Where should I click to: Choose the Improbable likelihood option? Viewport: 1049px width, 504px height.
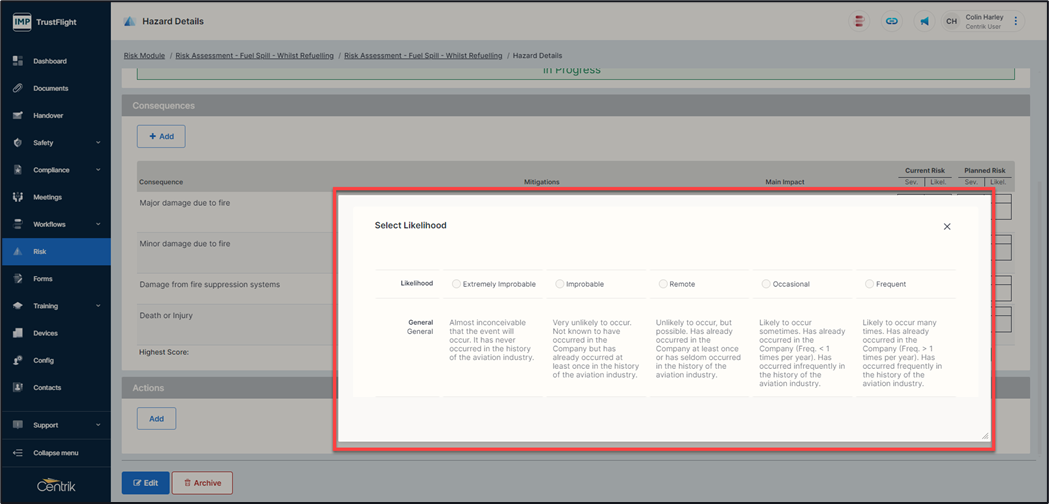tap(560, 284)
